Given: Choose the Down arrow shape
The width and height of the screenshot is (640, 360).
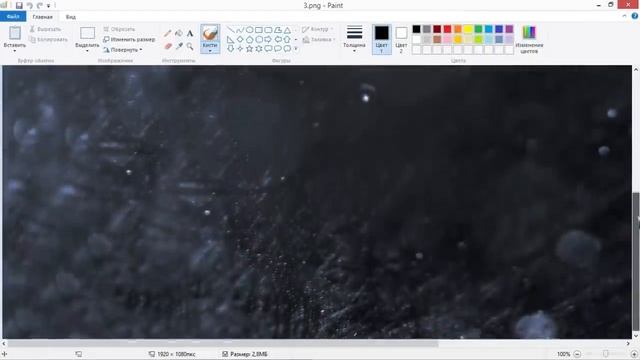Looking at the screenshot, I should tap(231, 49).
